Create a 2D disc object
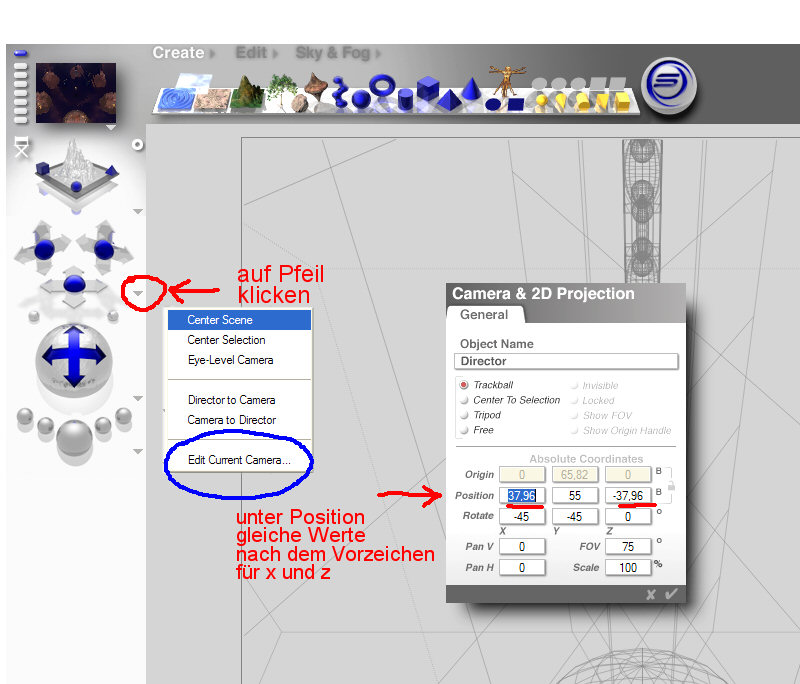This screenshot has width=800, height=684. [x=493, y=104]
